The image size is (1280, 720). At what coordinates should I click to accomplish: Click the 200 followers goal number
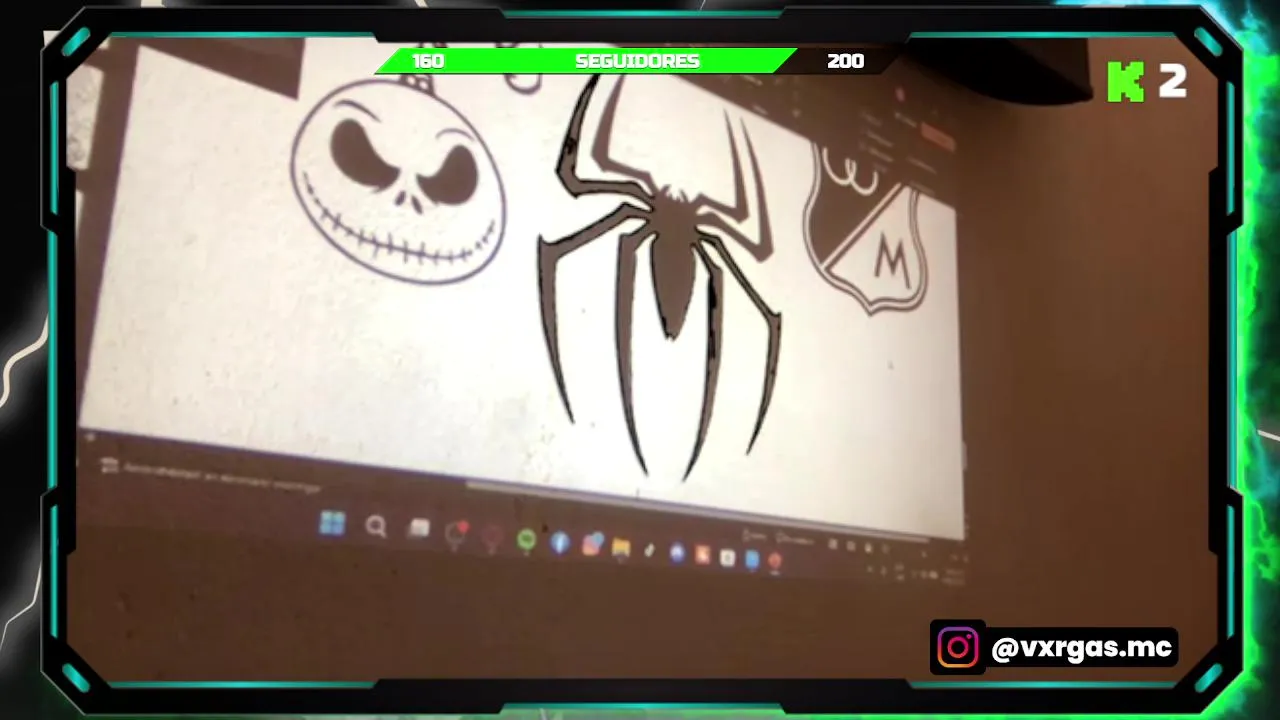(845, 61)
